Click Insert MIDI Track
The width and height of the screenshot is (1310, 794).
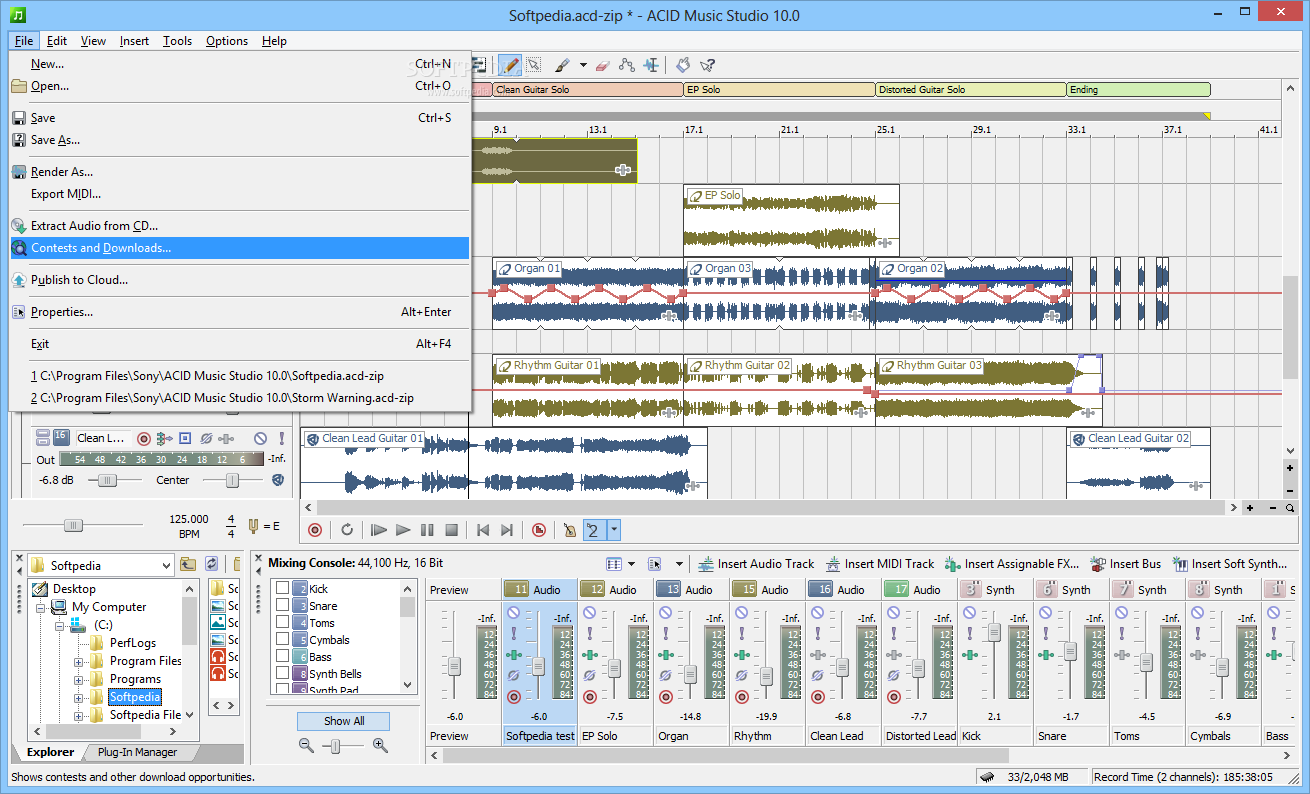point(879,564)
